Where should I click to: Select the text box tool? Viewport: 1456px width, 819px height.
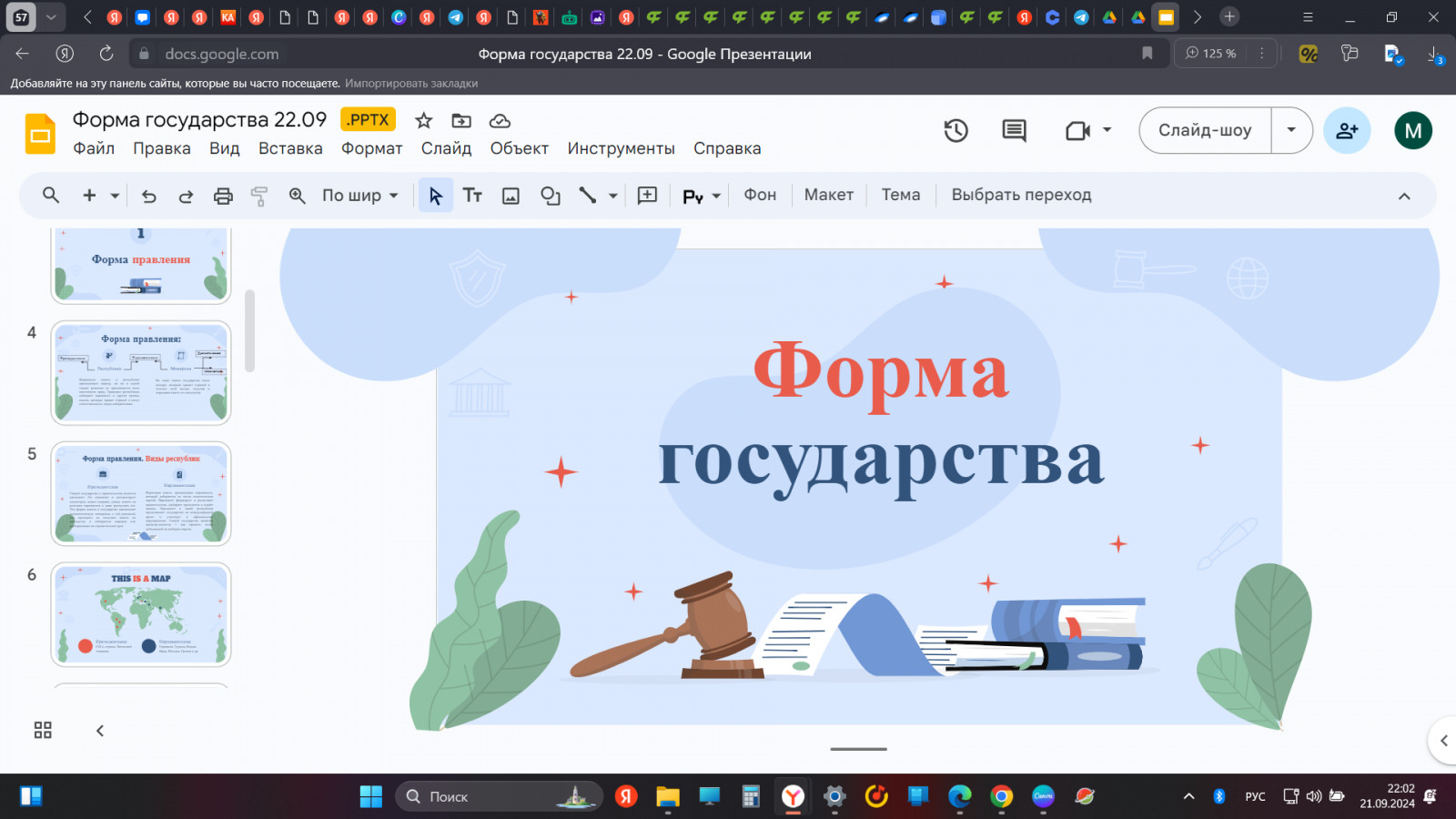[472, 195]
